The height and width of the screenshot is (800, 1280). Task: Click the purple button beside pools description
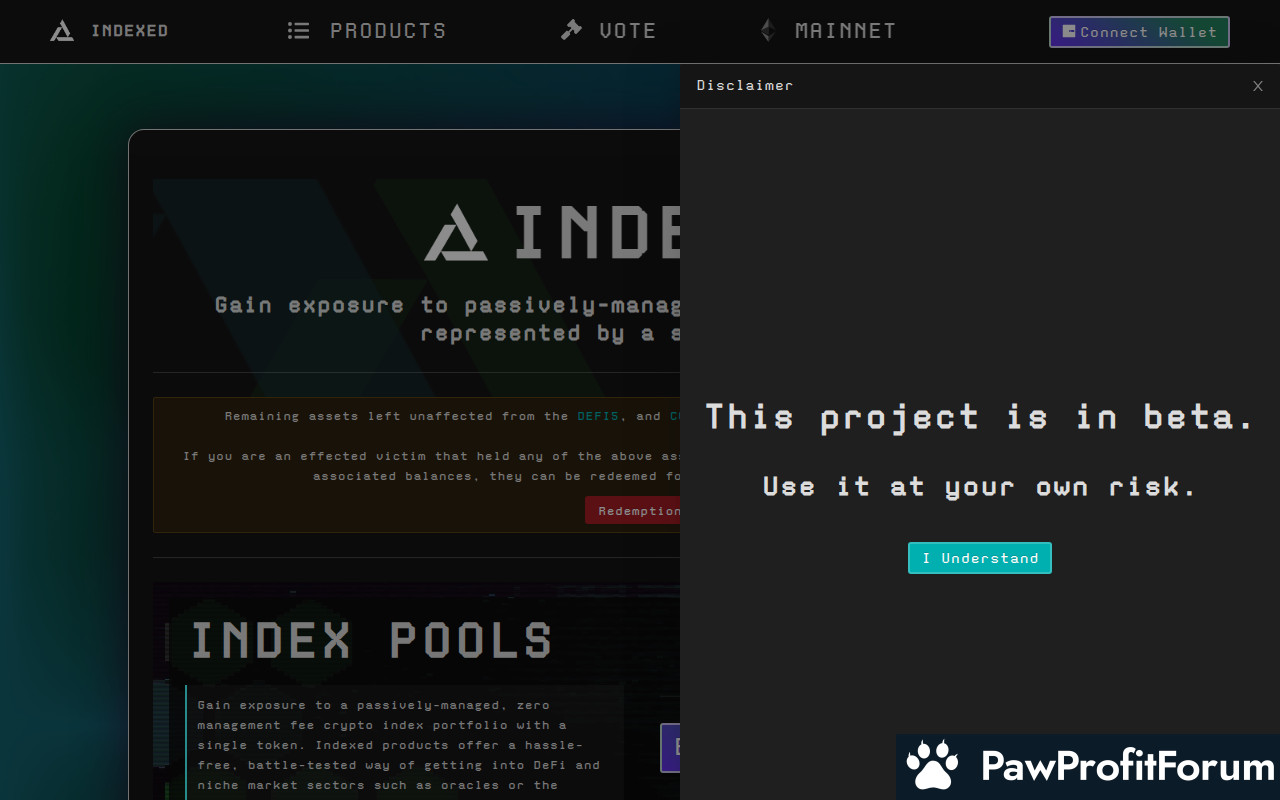point(670,748)
